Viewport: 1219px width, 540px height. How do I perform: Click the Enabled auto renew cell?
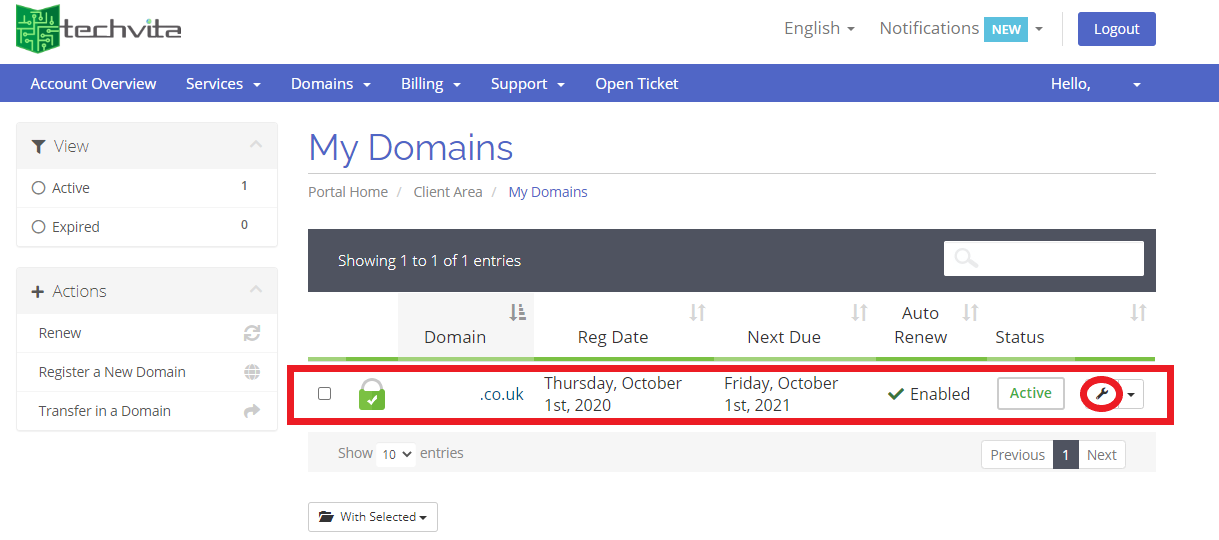click(929, 394)
